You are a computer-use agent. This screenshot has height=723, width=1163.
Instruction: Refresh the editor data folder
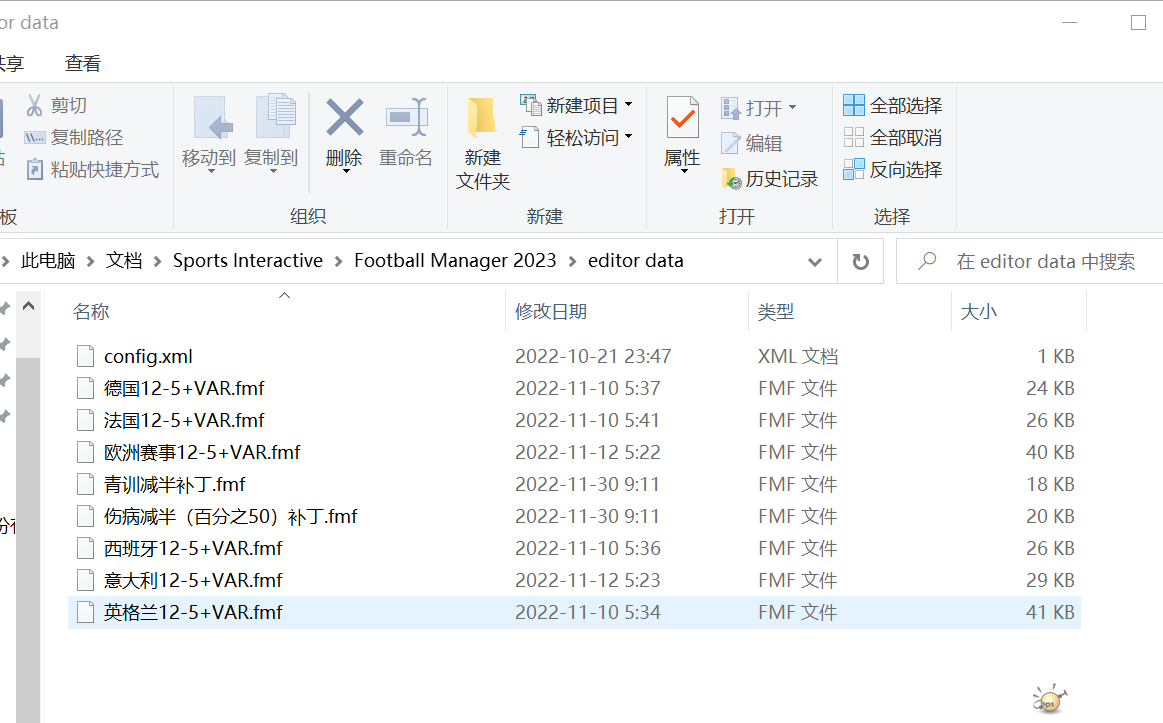coord(860,262)
